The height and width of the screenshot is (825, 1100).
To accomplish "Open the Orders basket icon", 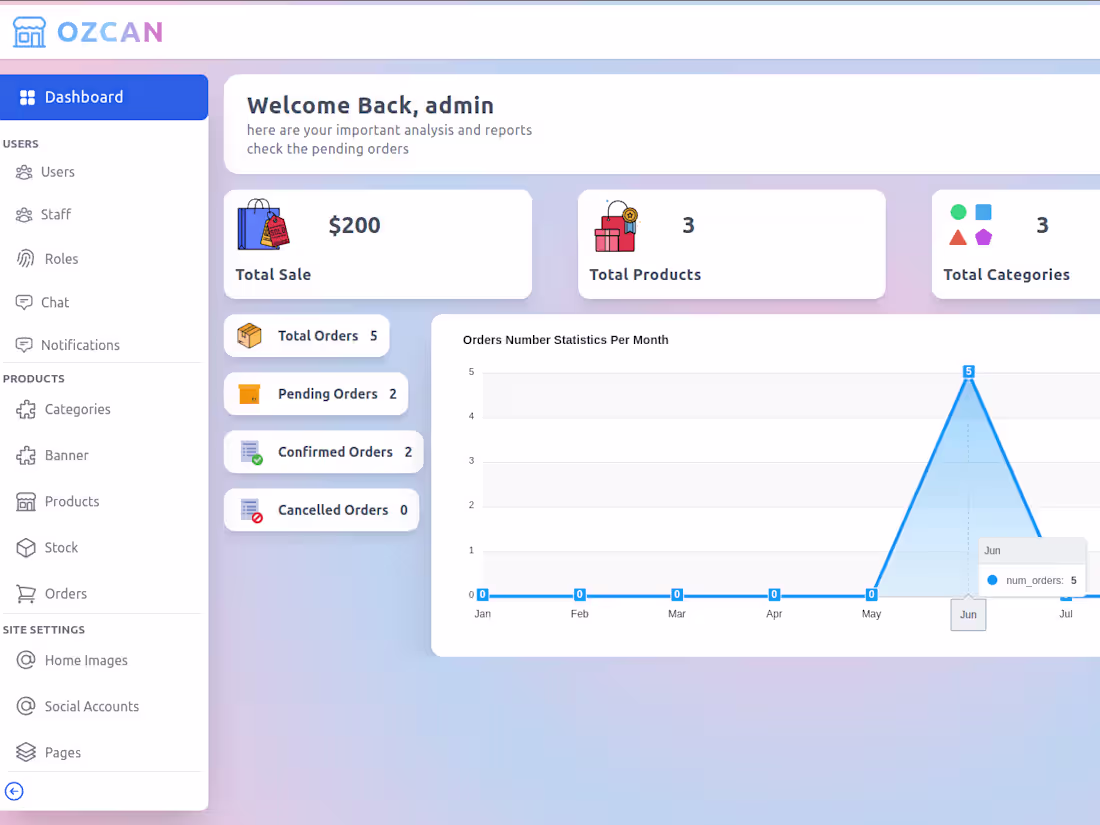I will point(25,593).
